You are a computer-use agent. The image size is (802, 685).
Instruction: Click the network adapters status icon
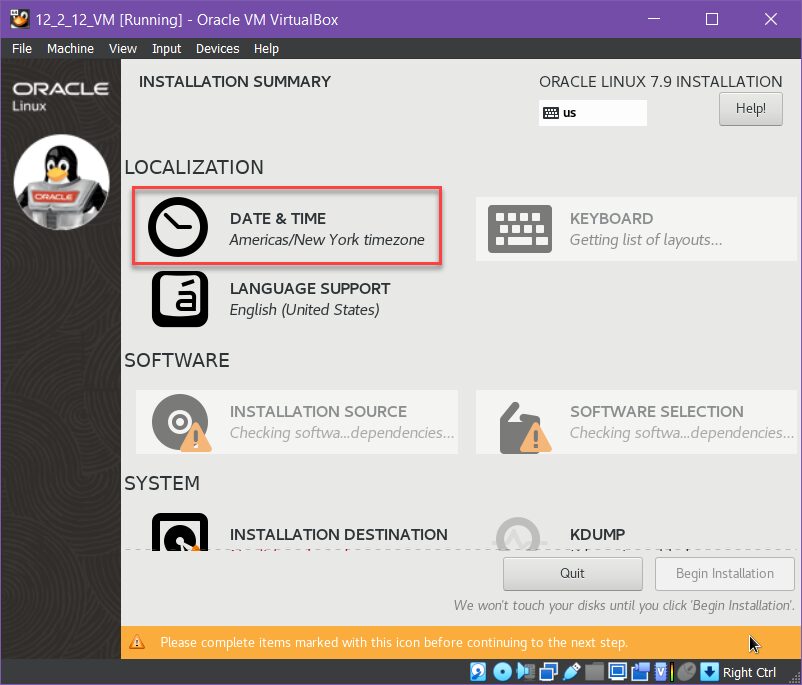pos(548,672)
